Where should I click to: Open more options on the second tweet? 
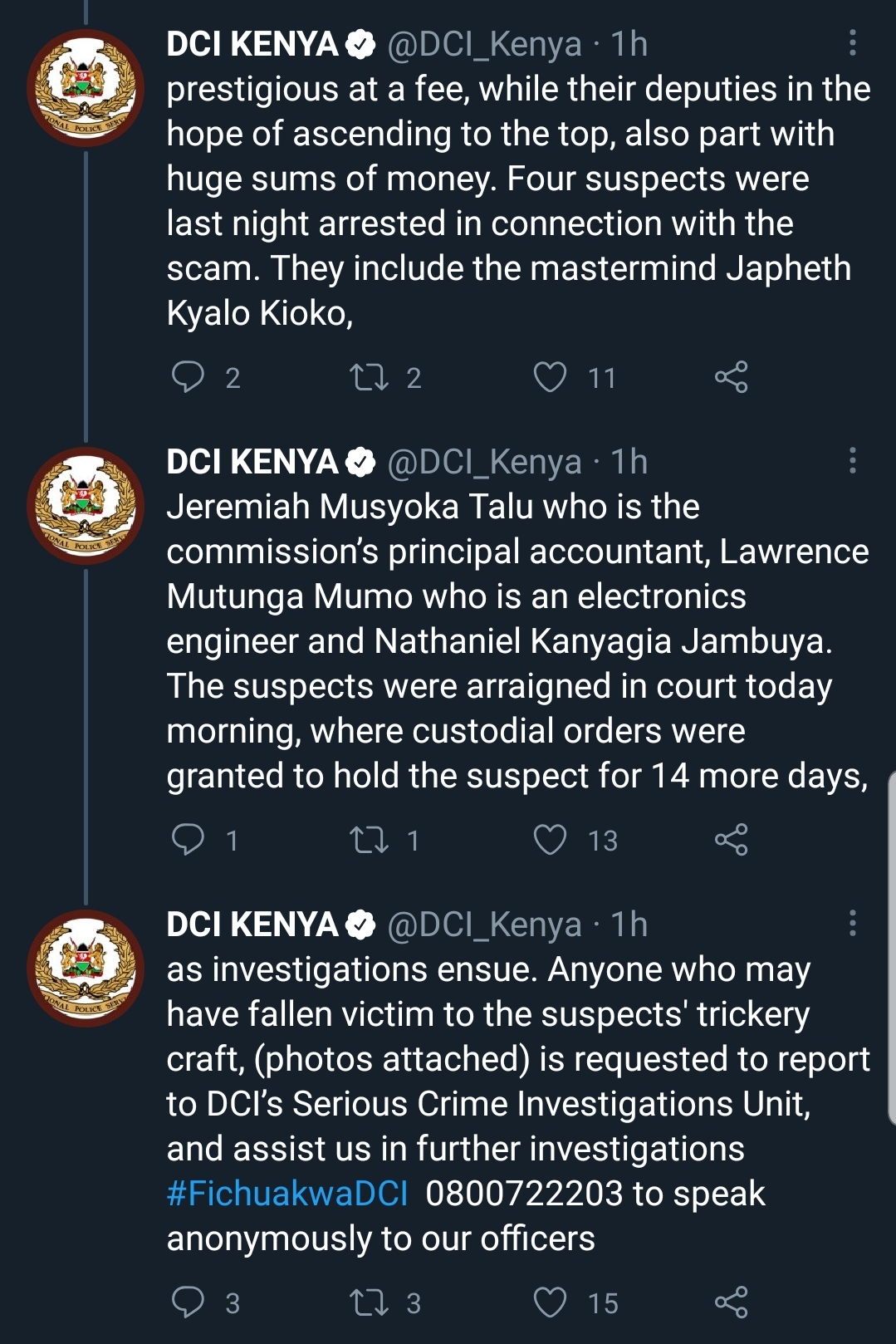pos(852,461)
